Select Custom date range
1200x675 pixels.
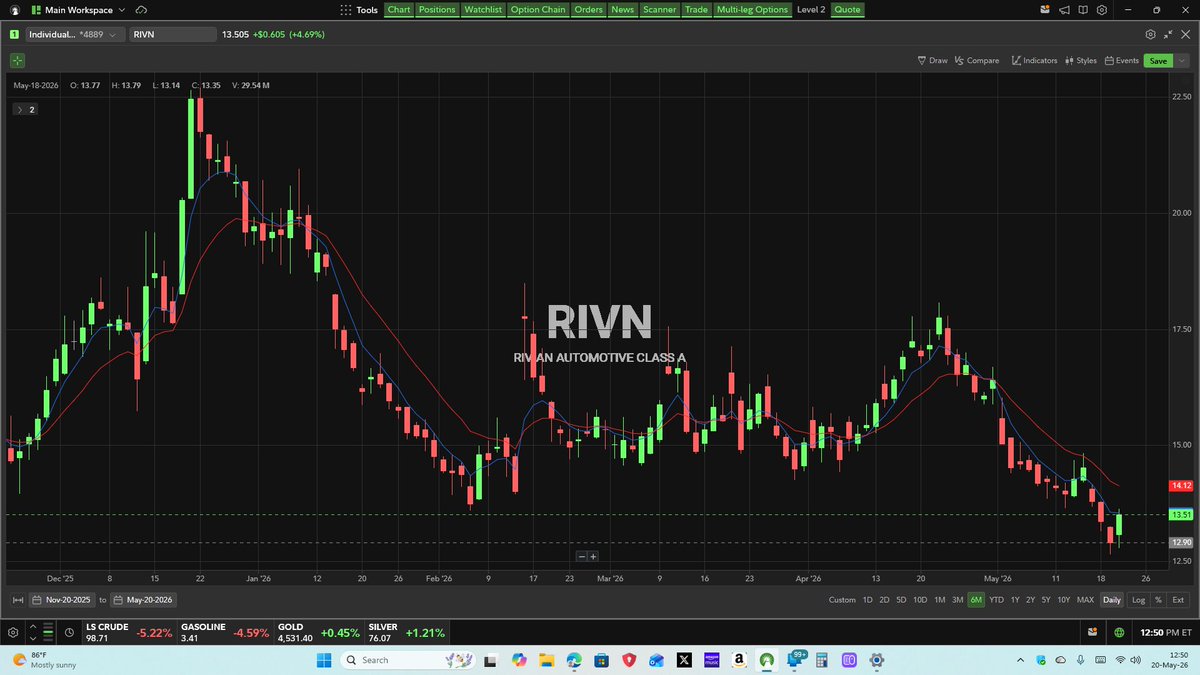click(842, 600)
